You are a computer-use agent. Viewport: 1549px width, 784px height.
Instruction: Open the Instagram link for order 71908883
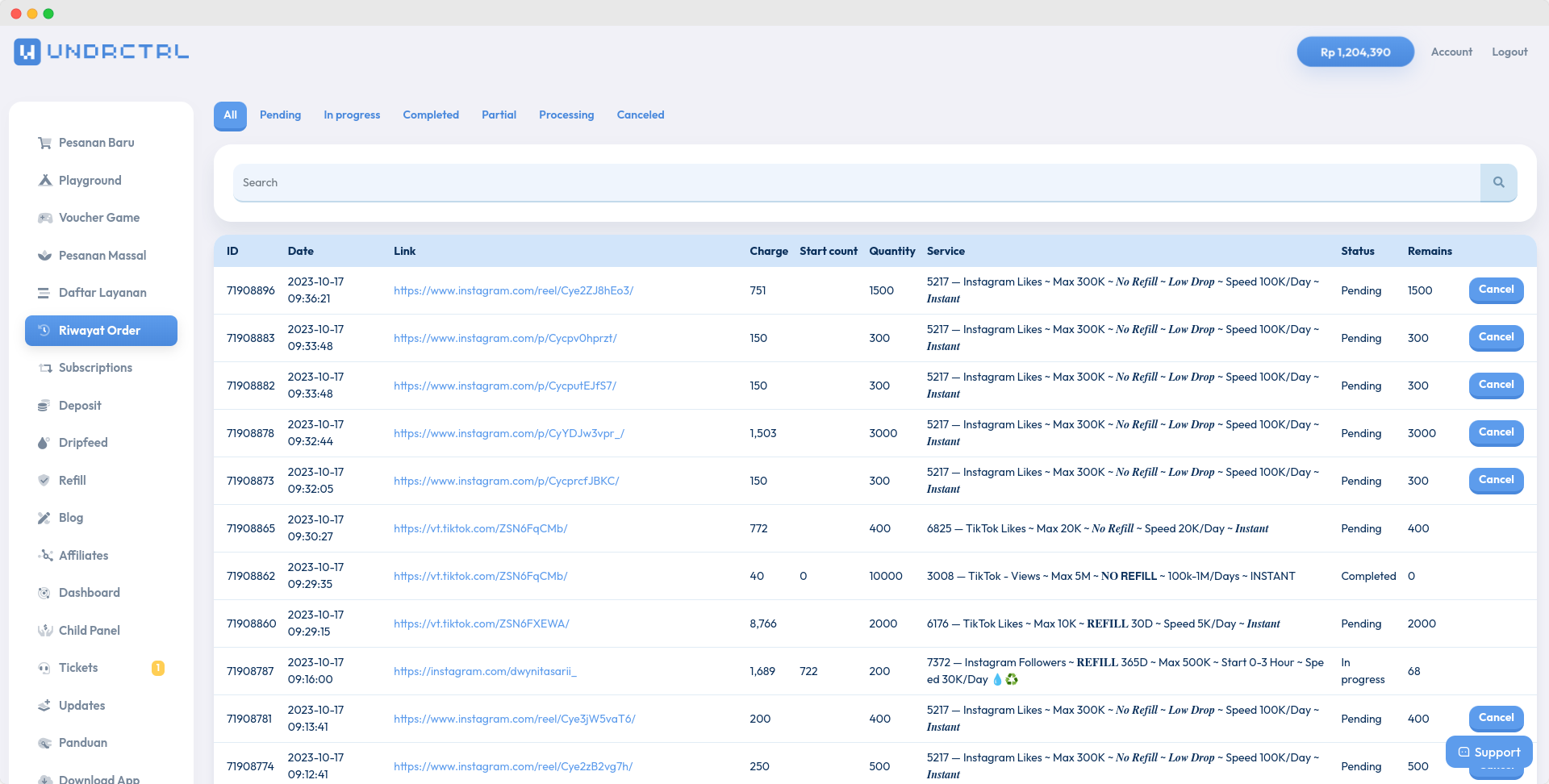click(x=505, y=338)
